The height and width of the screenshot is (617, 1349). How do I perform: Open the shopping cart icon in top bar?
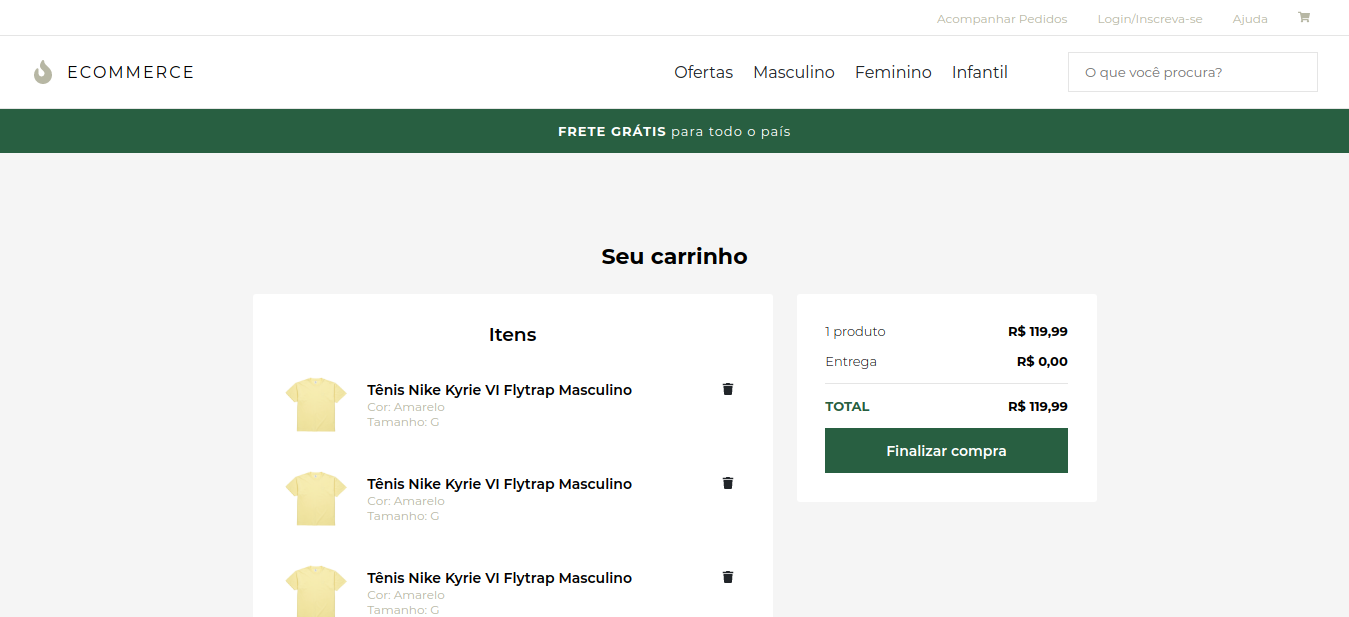(1304, 17)
